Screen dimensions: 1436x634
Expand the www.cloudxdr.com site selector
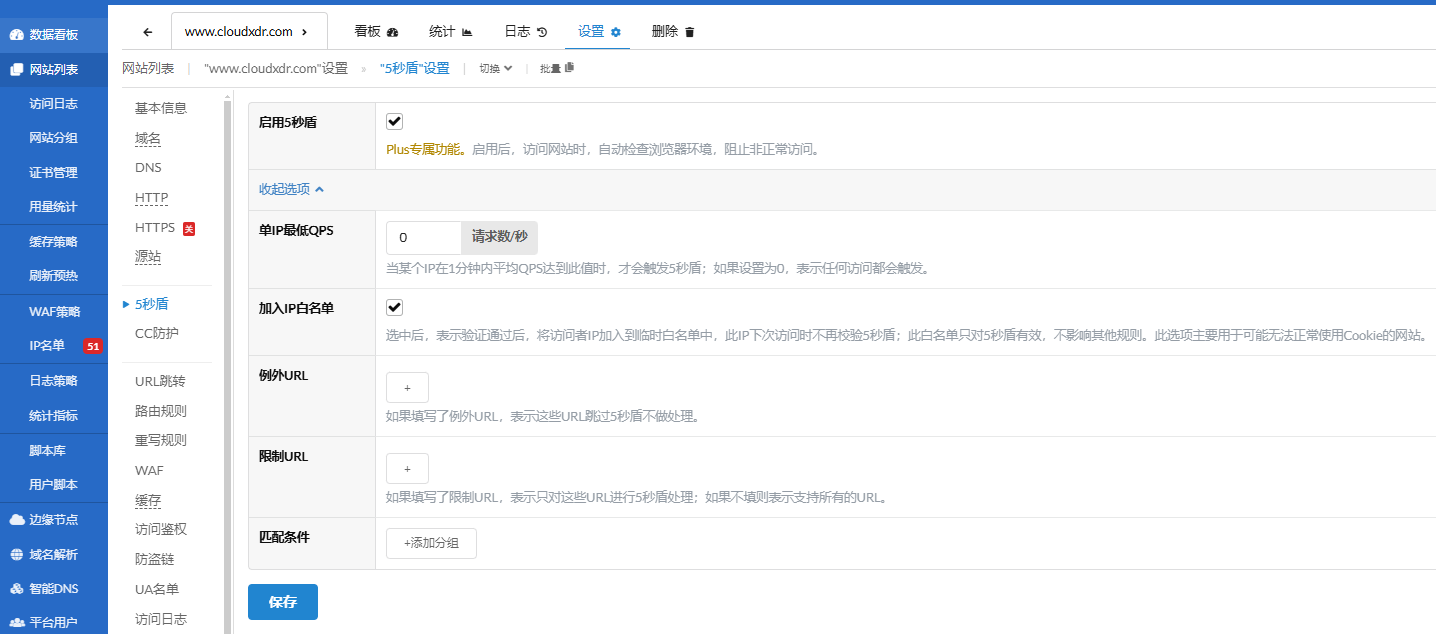pyautogui.click(x=248, y=32)
